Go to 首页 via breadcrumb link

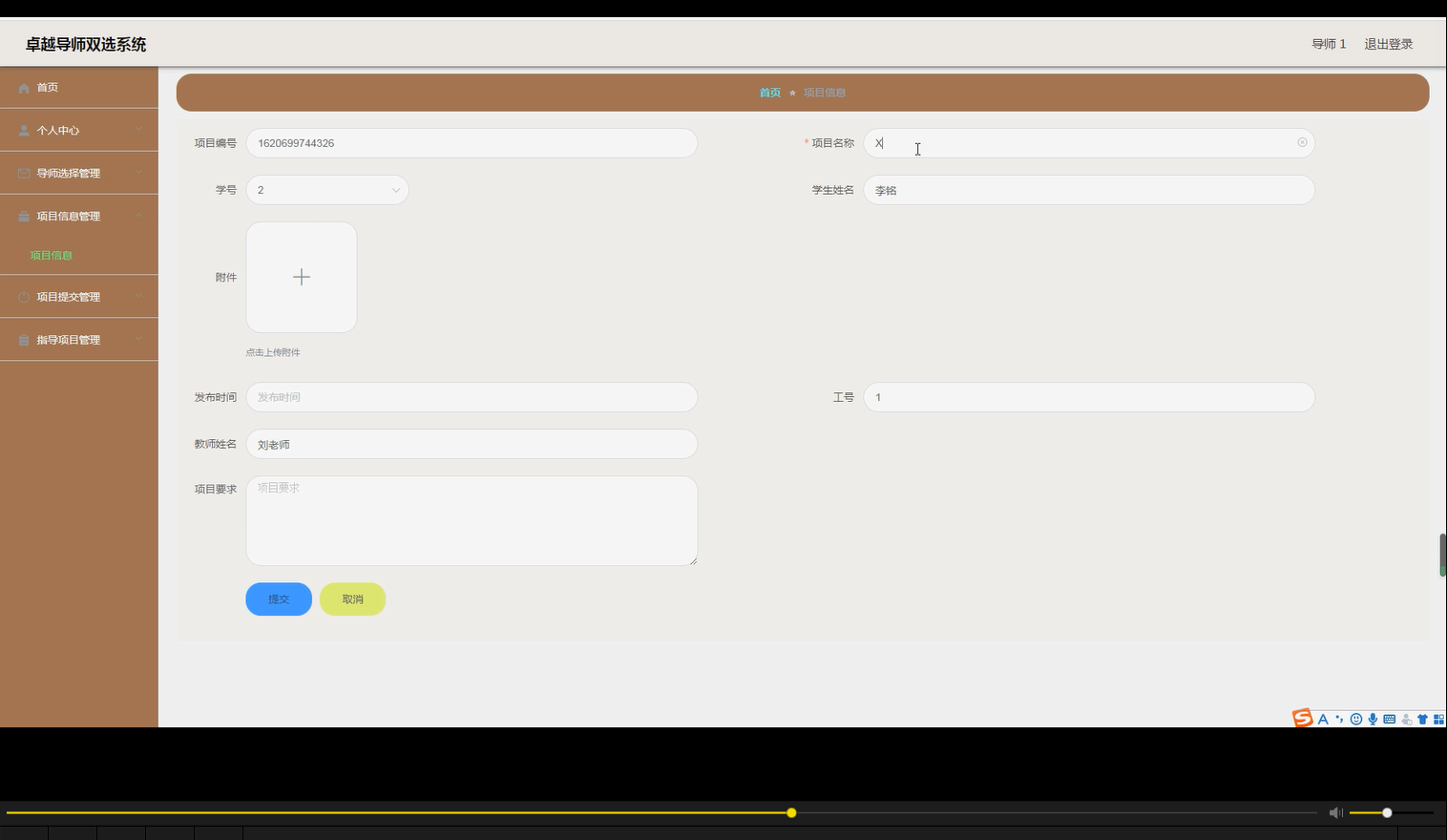[x=770, y=93]
